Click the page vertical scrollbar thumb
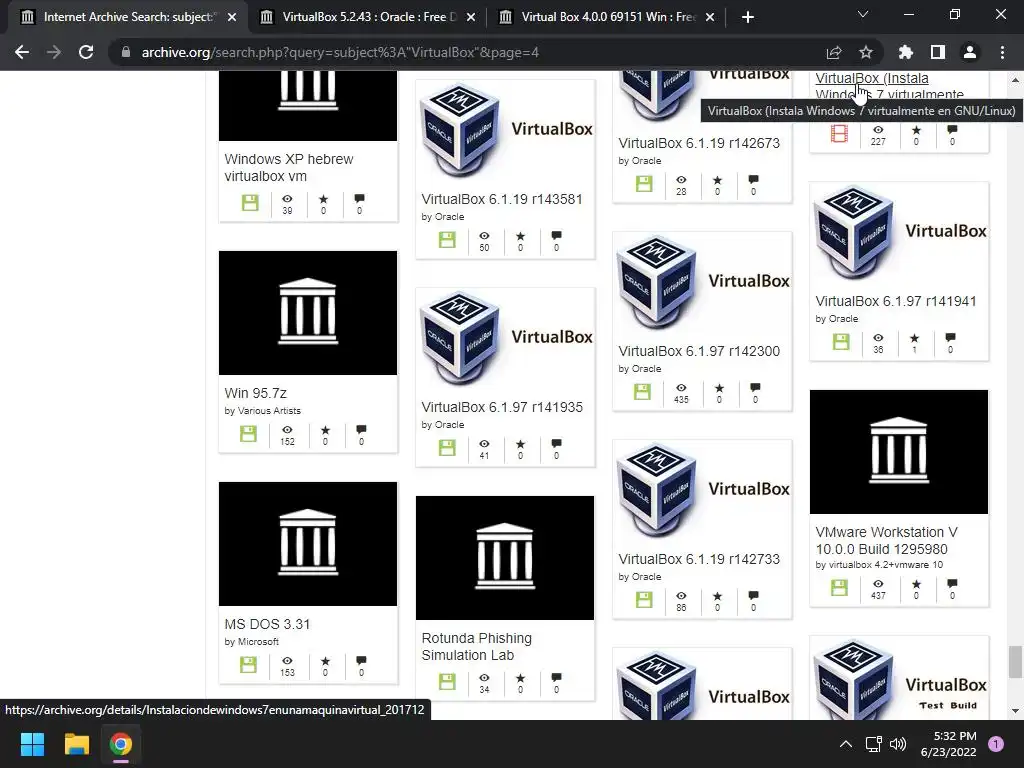This screenshot has height=768, width=1024. tap(1015, 662)
